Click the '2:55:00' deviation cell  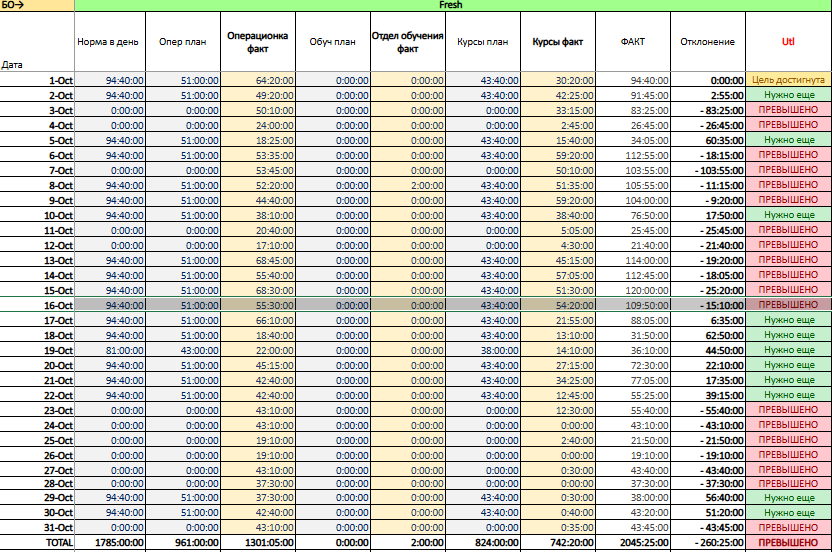point(708,95)
